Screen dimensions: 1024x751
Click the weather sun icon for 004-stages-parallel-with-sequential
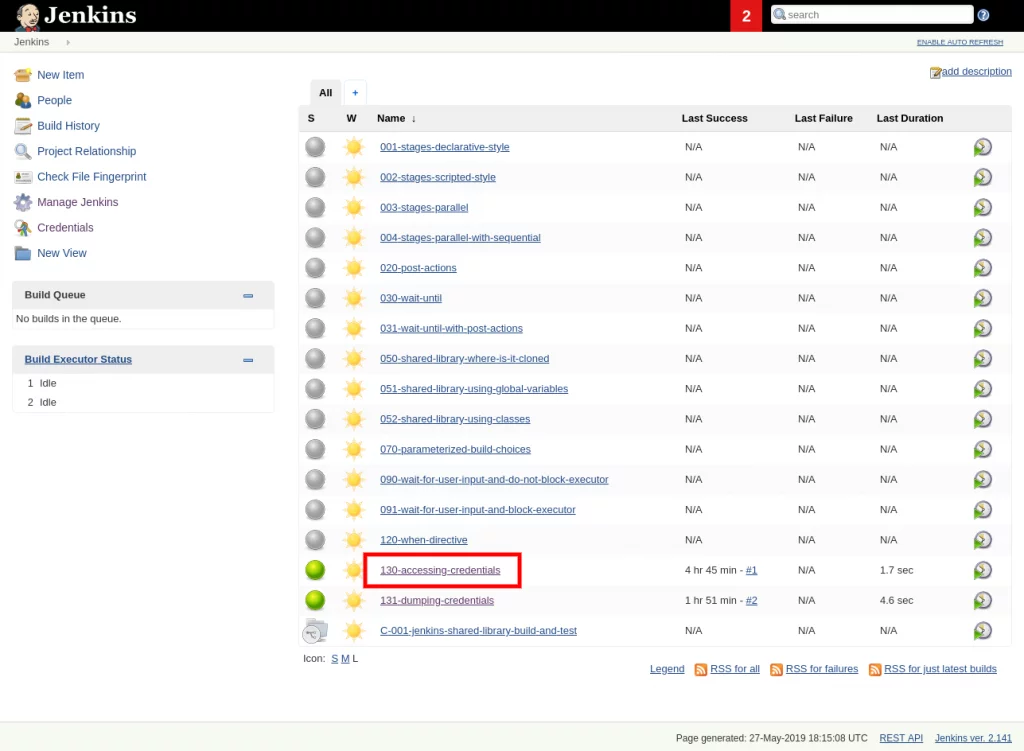(353, 238)
